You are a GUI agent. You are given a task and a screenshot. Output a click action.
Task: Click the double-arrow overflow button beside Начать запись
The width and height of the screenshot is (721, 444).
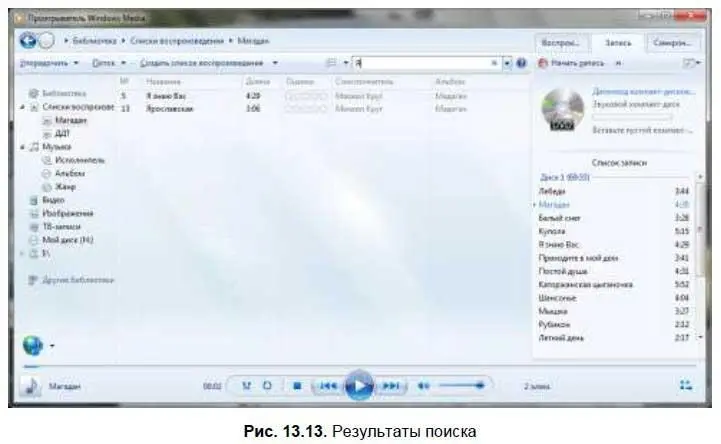619,63
